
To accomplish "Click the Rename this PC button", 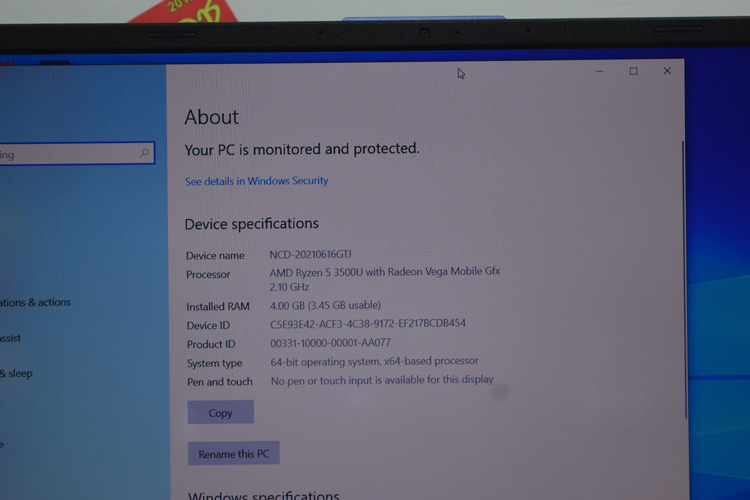I will [233, 453].
